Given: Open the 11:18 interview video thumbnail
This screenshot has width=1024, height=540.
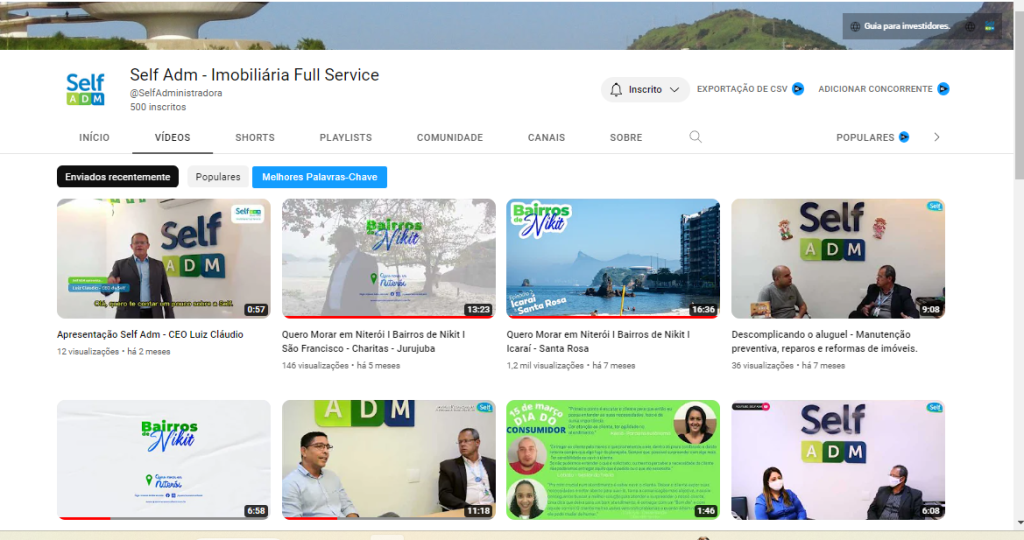Looking at the screenshot, I should coord(389,460).
